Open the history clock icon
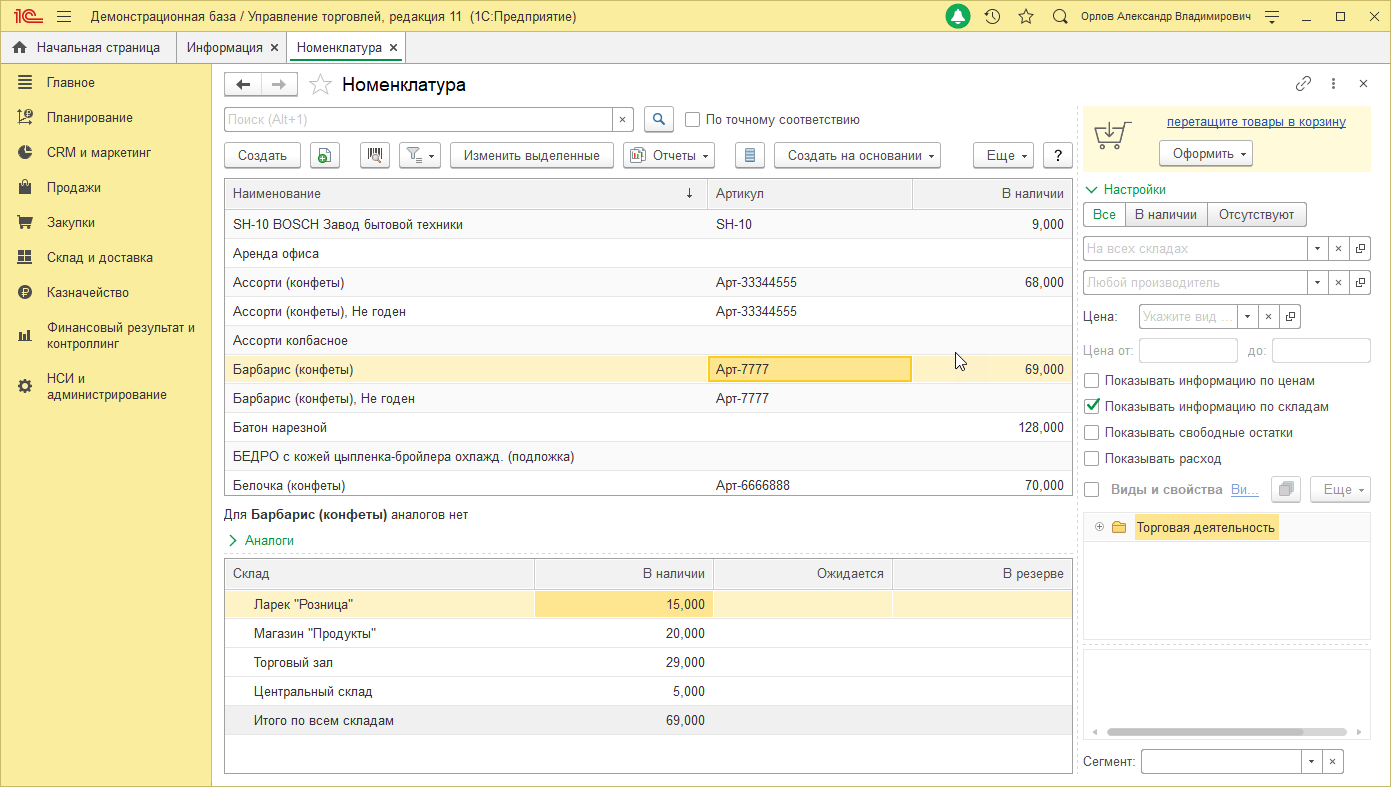The height and width of the screenshot is (787, 1391). point(992,17)
